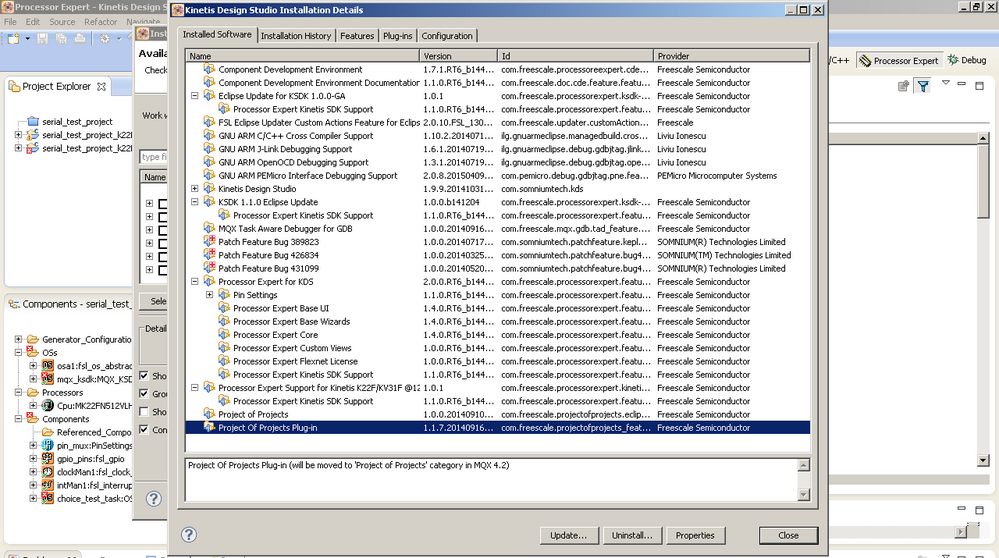The image size is (999, 558).
Task: Select Processor Expert Flexnet License row
Action: pyautogui.click(x=498, y=361)
